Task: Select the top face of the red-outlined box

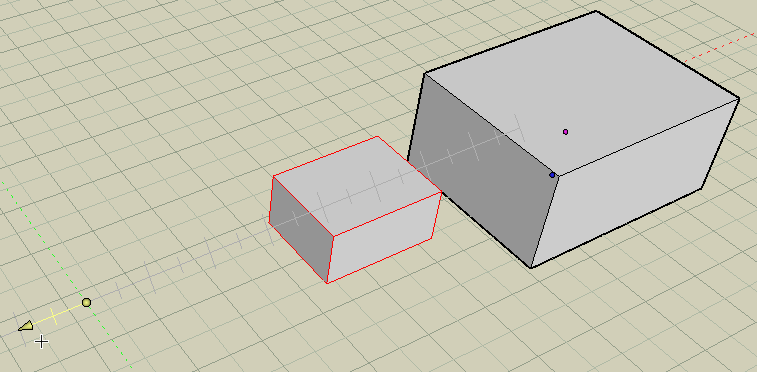Action: pos(357,186)
